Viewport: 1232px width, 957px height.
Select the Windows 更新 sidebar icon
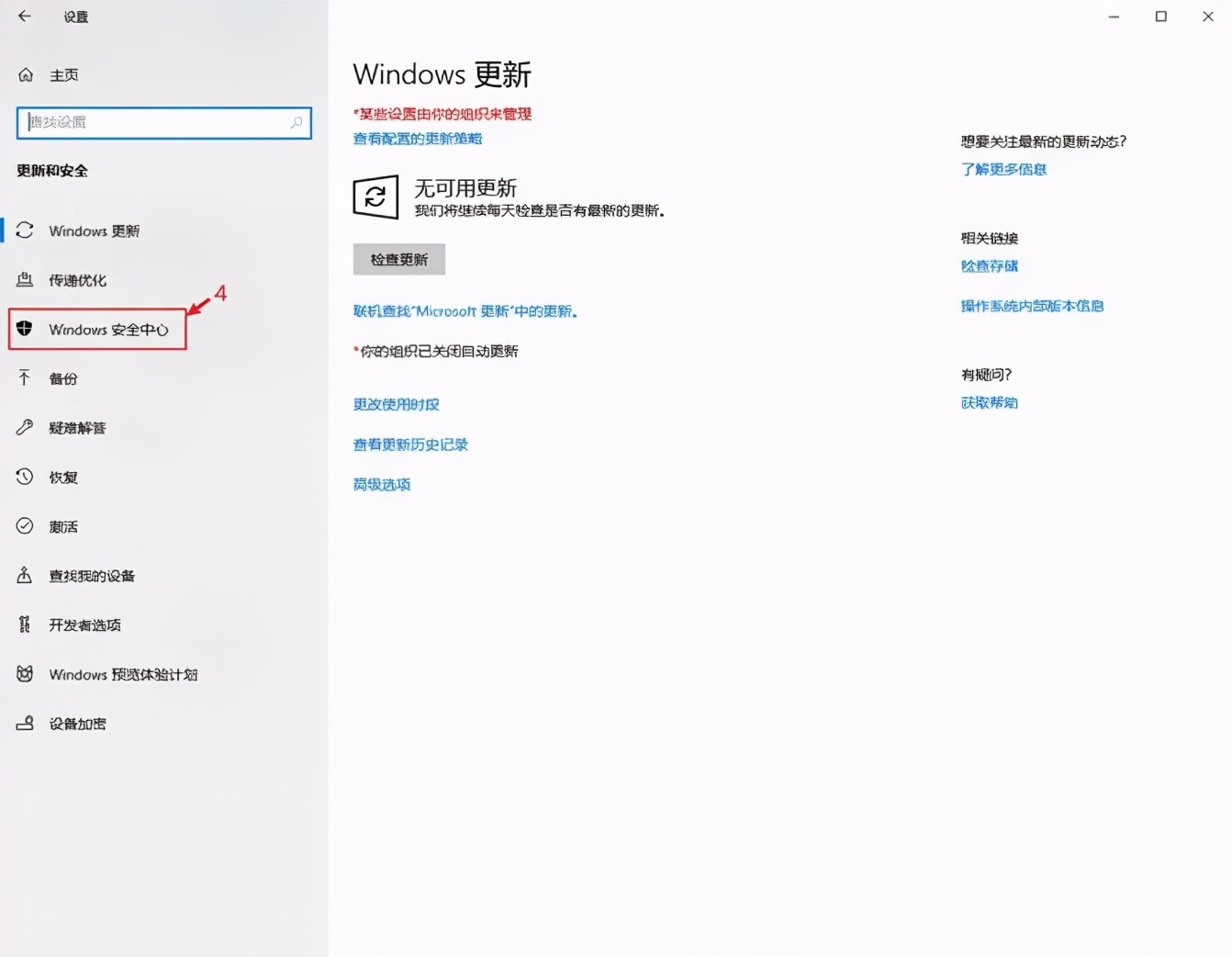(25, 231)
